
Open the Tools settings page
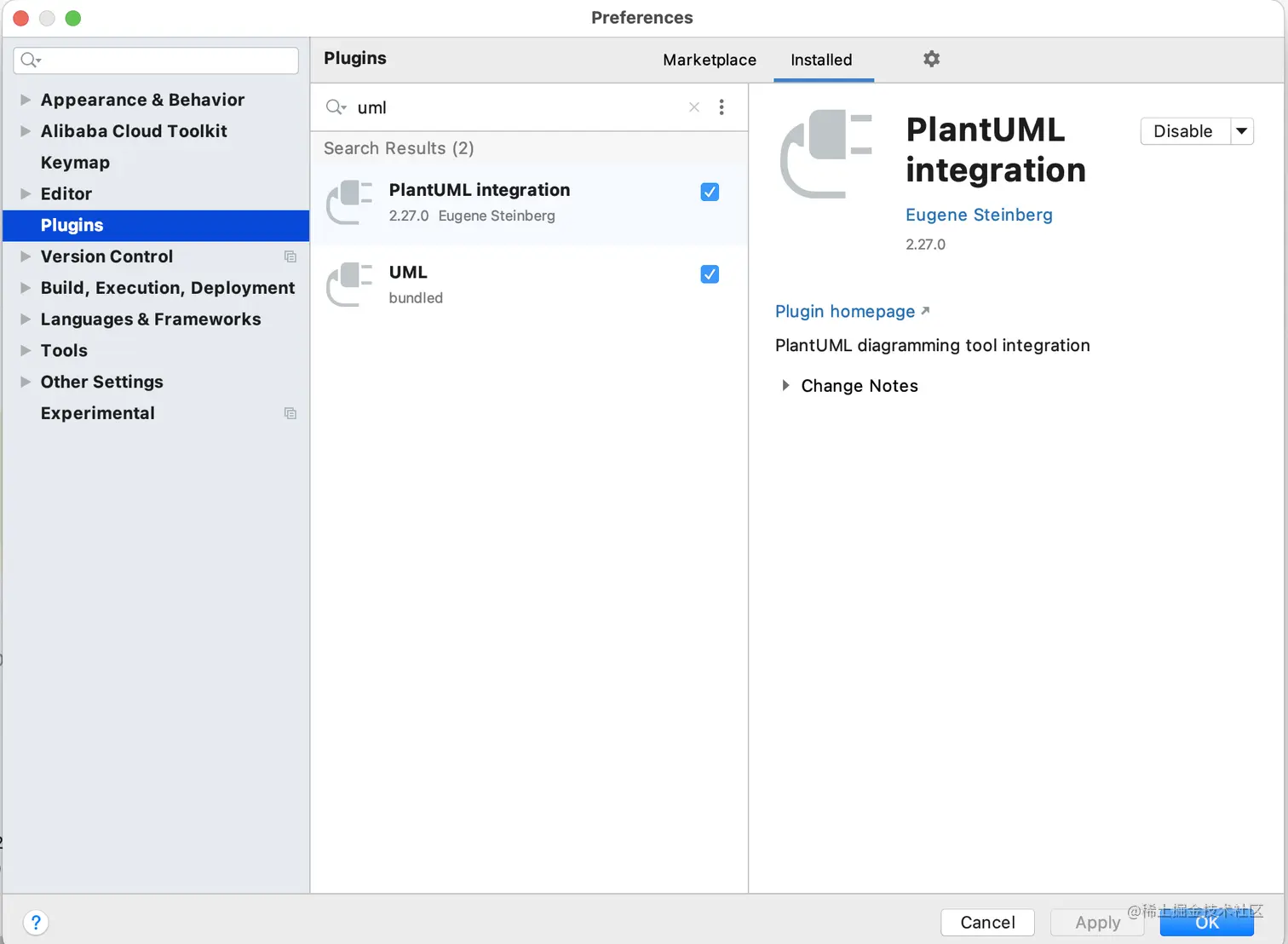64,350
